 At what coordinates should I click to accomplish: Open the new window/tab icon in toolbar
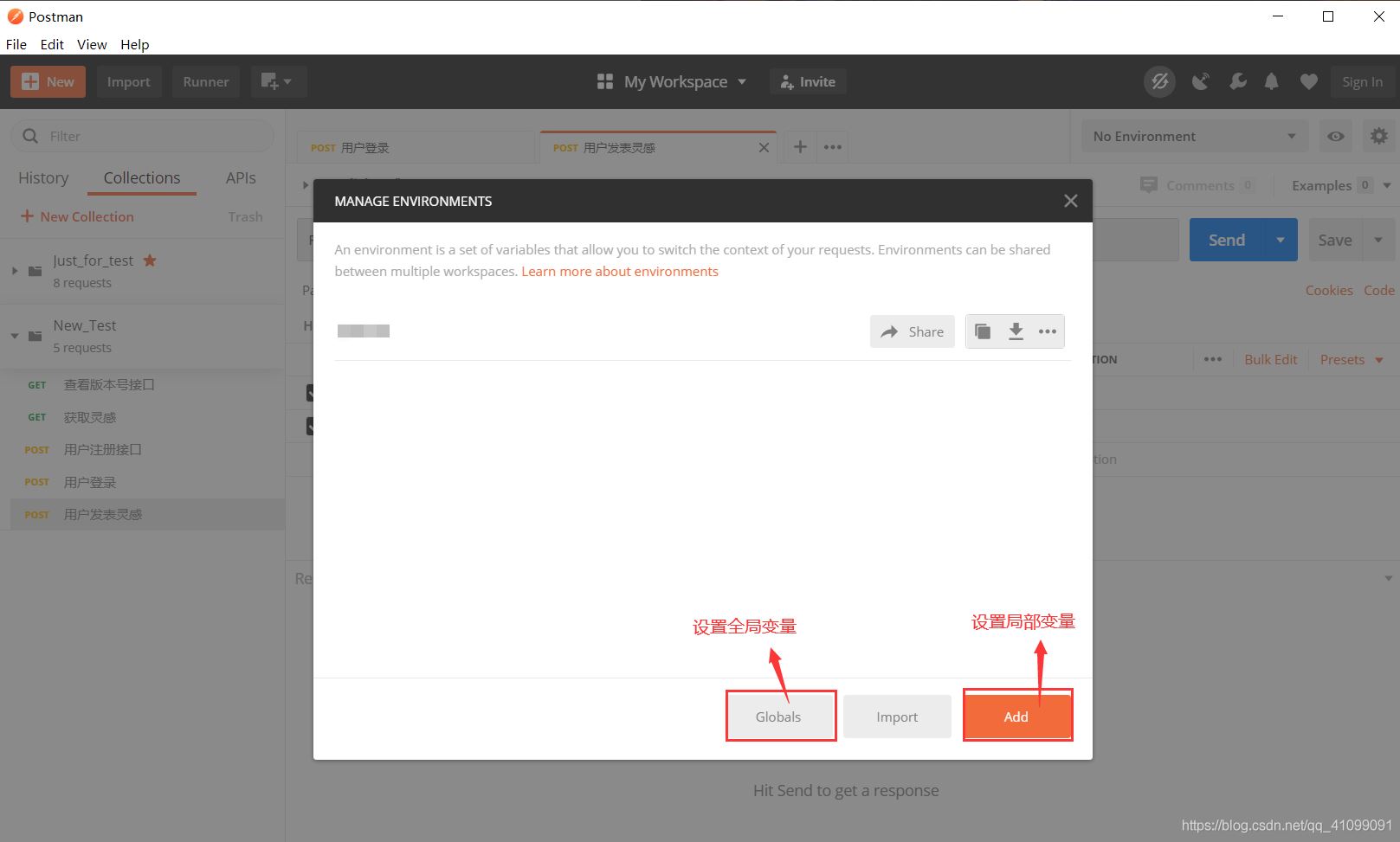[269, 81]
